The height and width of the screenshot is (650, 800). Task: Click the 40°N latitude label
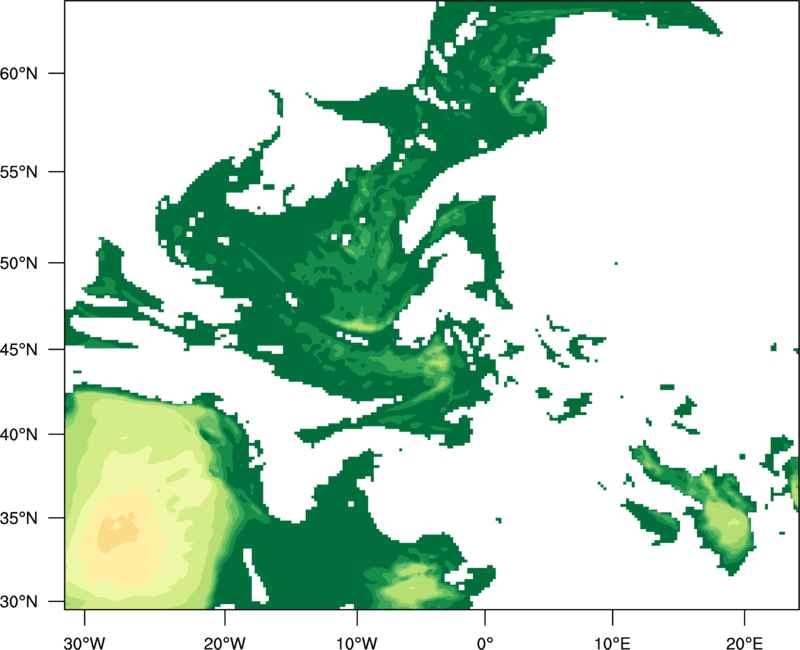[x=19, y=434]
